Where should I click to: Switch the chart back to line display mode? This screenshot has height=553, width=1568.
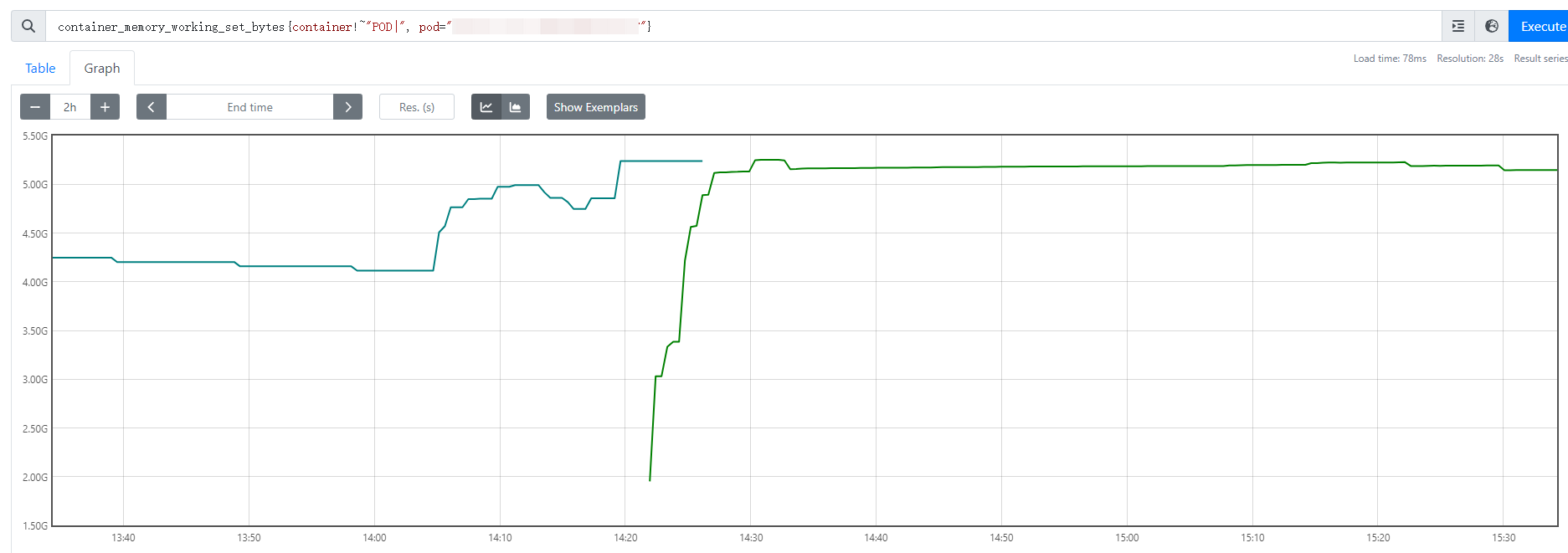[x=486, y=106]
